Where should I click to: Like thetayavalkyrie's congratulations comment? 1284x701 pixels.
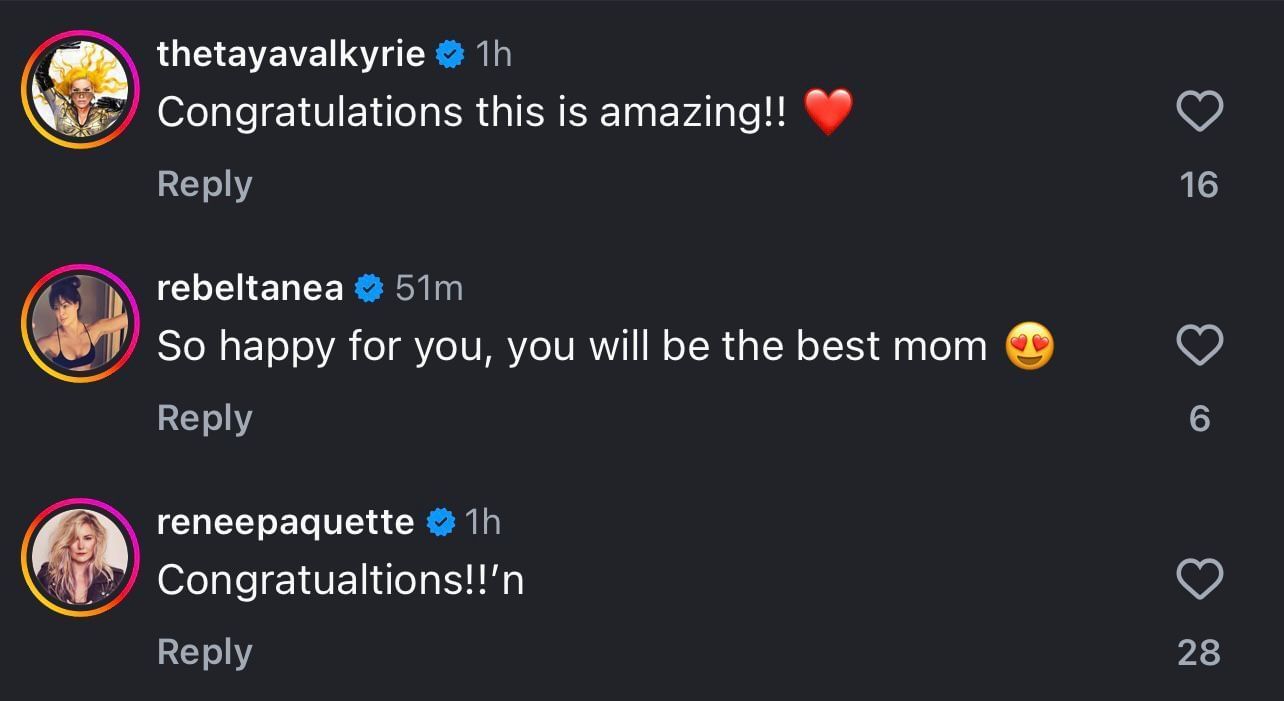1199,110
